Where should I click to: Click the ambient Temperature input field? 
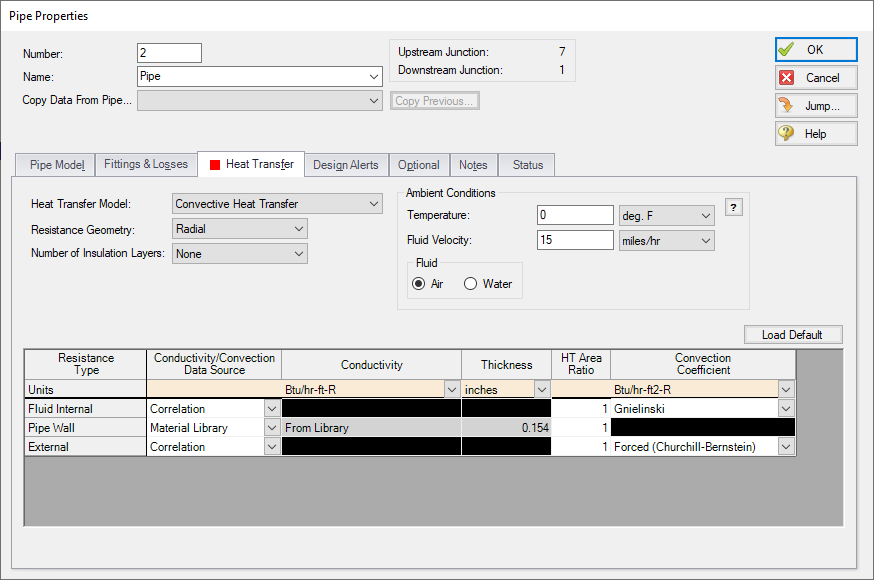tap(574, 215)
